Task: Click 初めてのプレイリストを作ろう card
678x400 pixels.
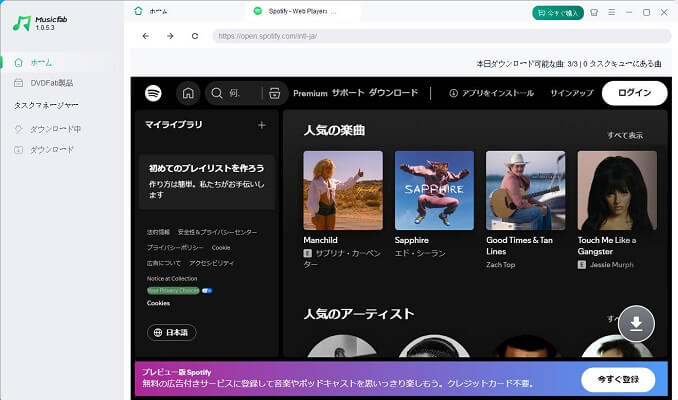Action: [207, 182]
